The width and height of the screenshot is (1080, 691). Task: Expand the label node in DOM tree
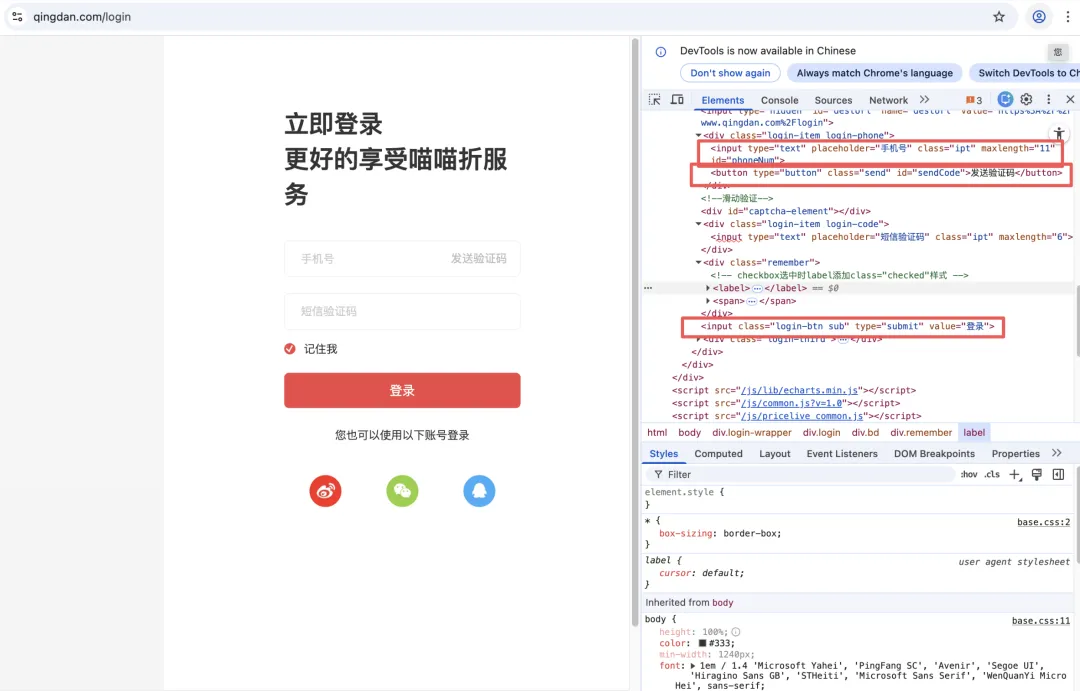708,288
